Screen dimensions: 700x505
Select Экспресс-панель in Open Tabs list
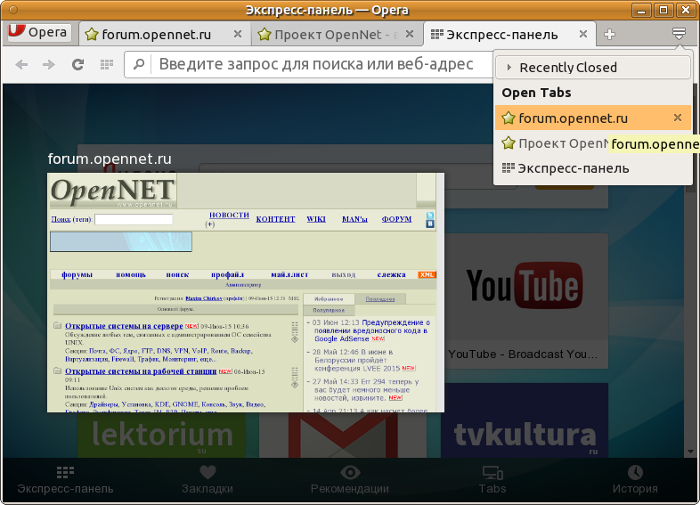[x=593, y=168]
